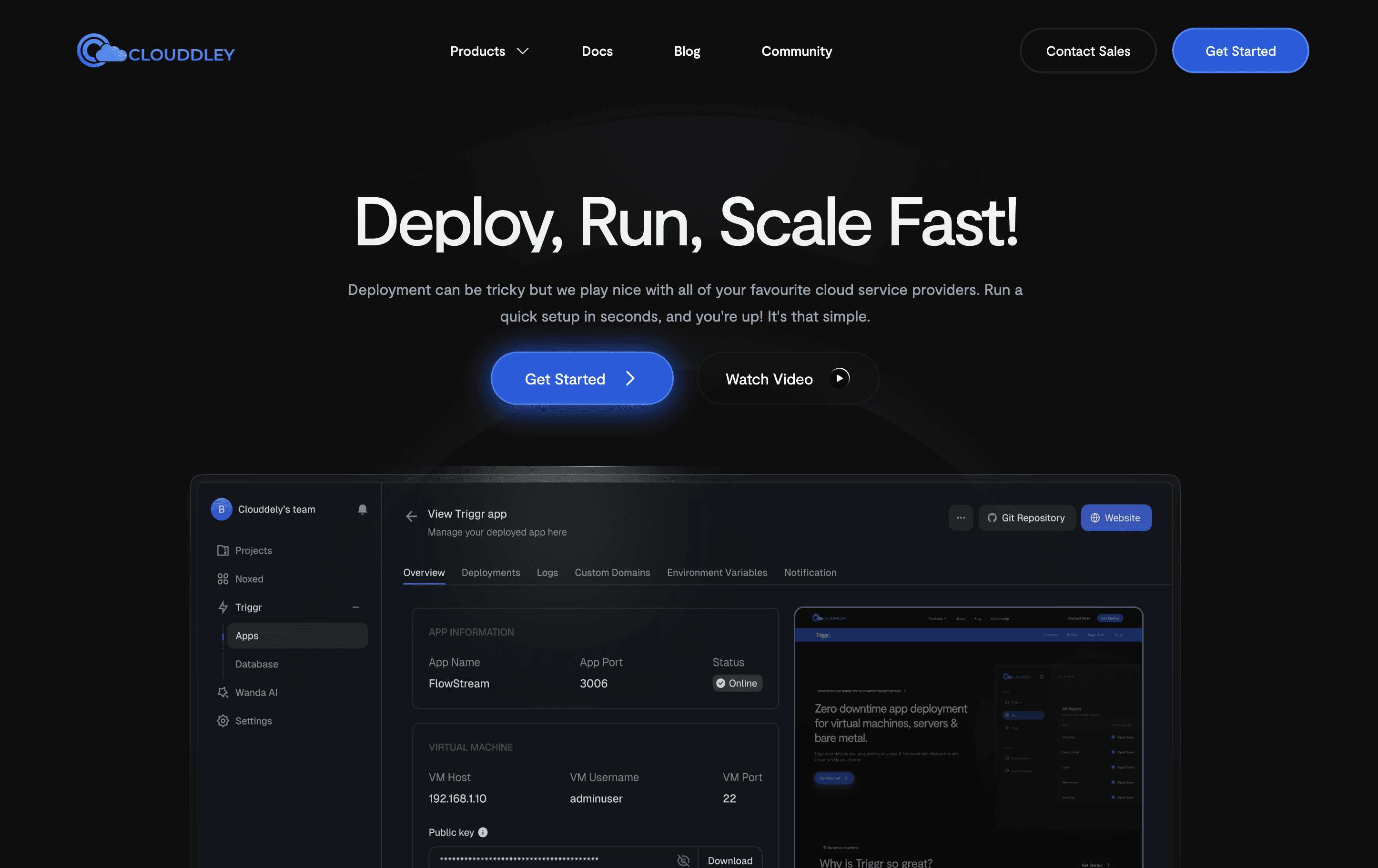
Task: Expand the Products dropdown chevron
Action: click(523, 51)
